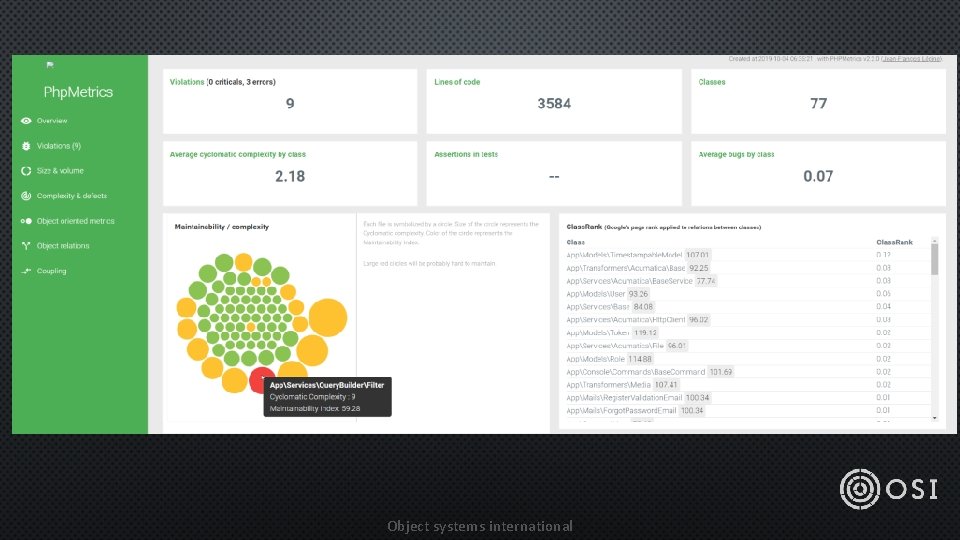This screenshot has width=960, height=540.
Task: Select App\Transformers\Acumatica\Base row
Action: pos(748,268)
